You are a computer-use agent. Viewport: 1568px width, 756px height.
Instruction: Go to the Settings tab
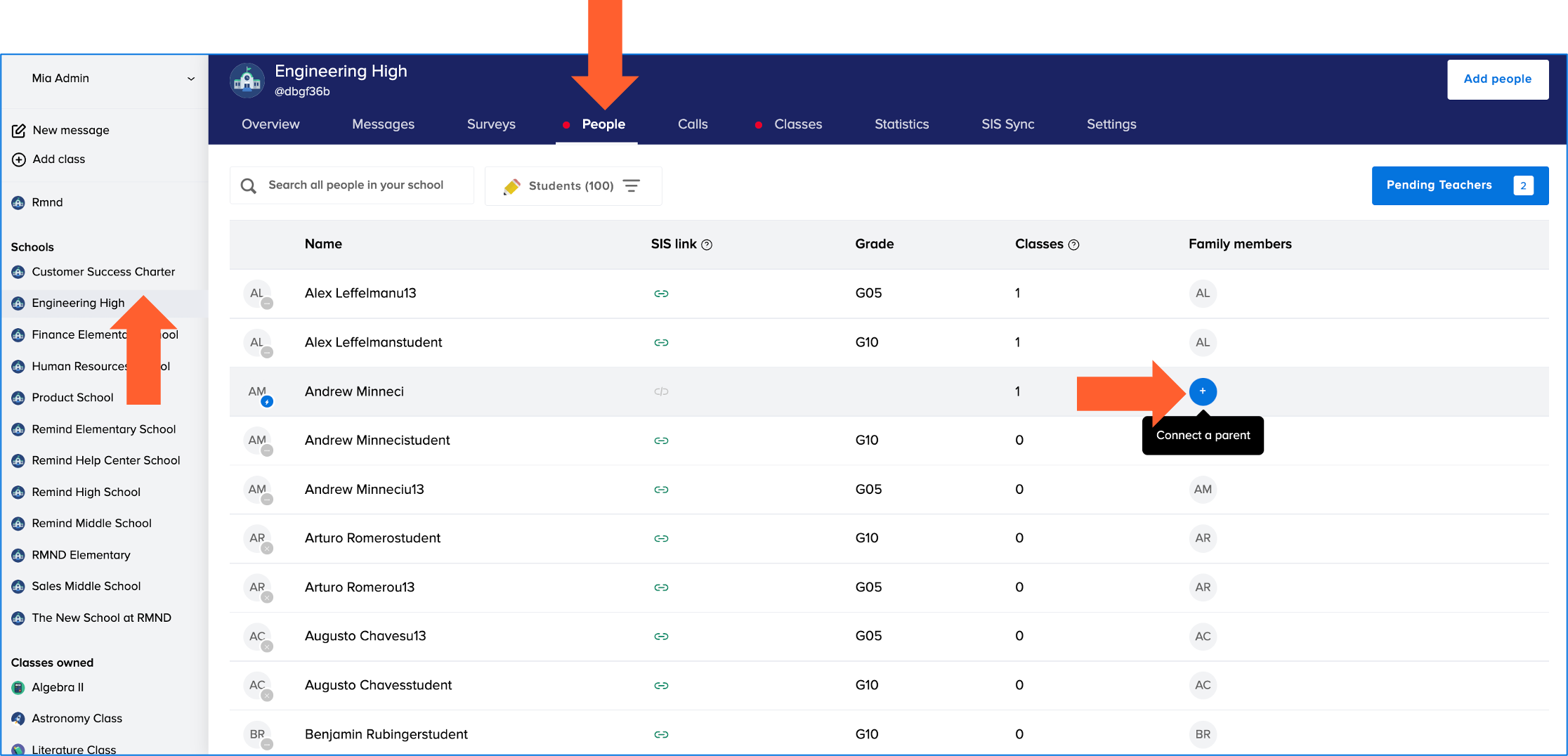(x=1111, y=124)
